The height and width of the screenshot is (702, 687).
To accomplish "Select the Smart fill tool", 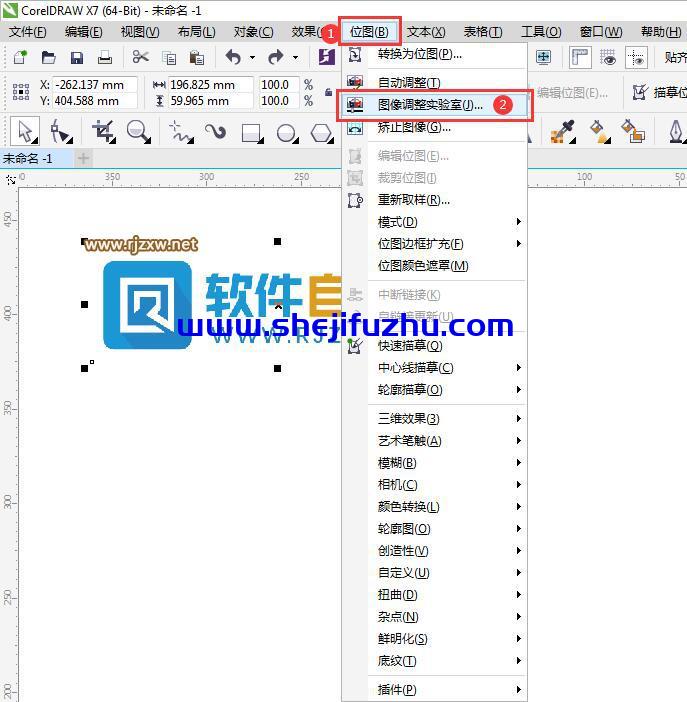I will (x=633, y=132).
